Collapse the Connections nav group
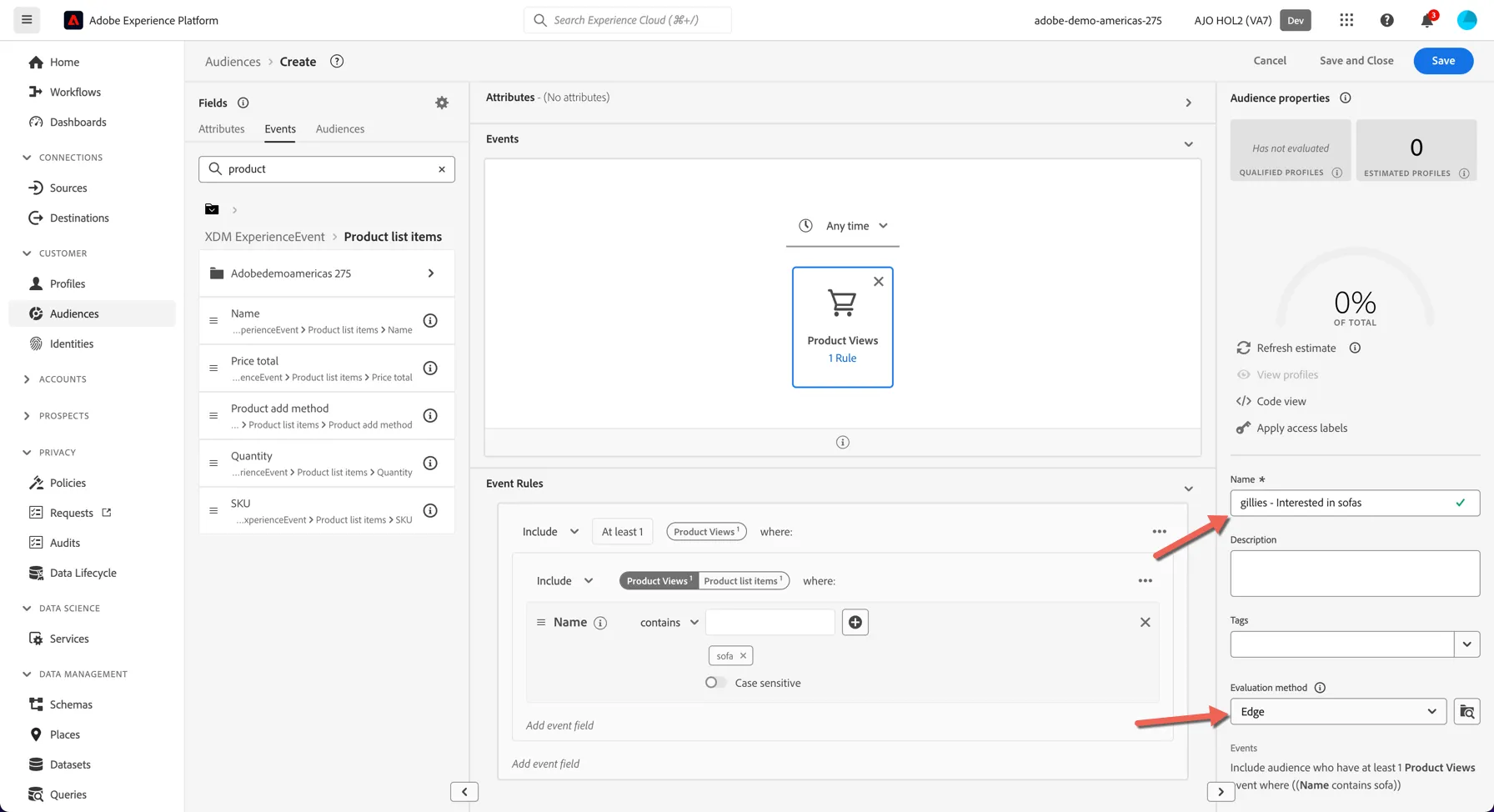The image size is (1494, 812). point(27,158)
